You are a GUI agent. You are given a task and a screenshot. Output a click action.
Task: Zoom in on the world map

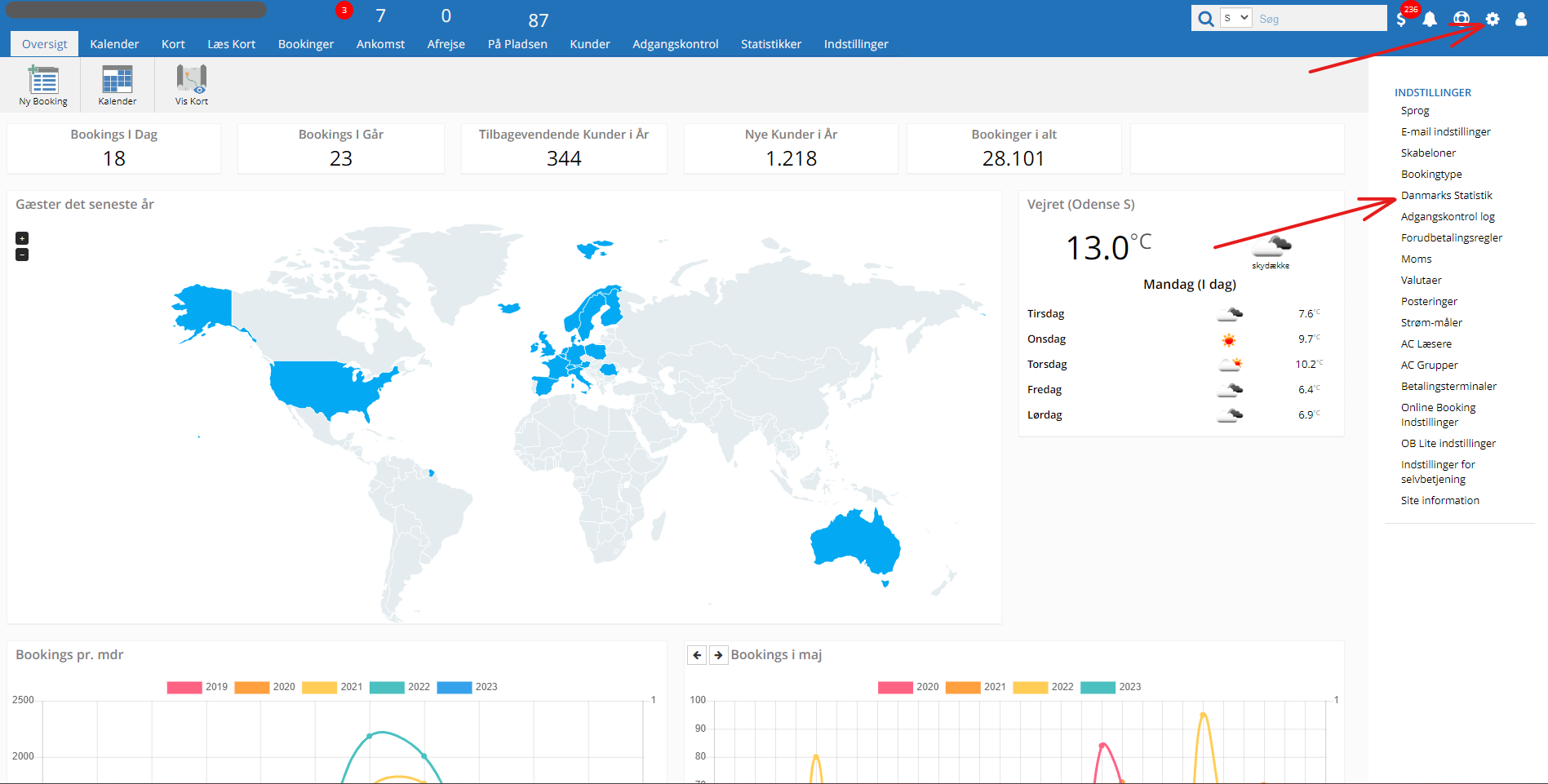click(22, 238)
